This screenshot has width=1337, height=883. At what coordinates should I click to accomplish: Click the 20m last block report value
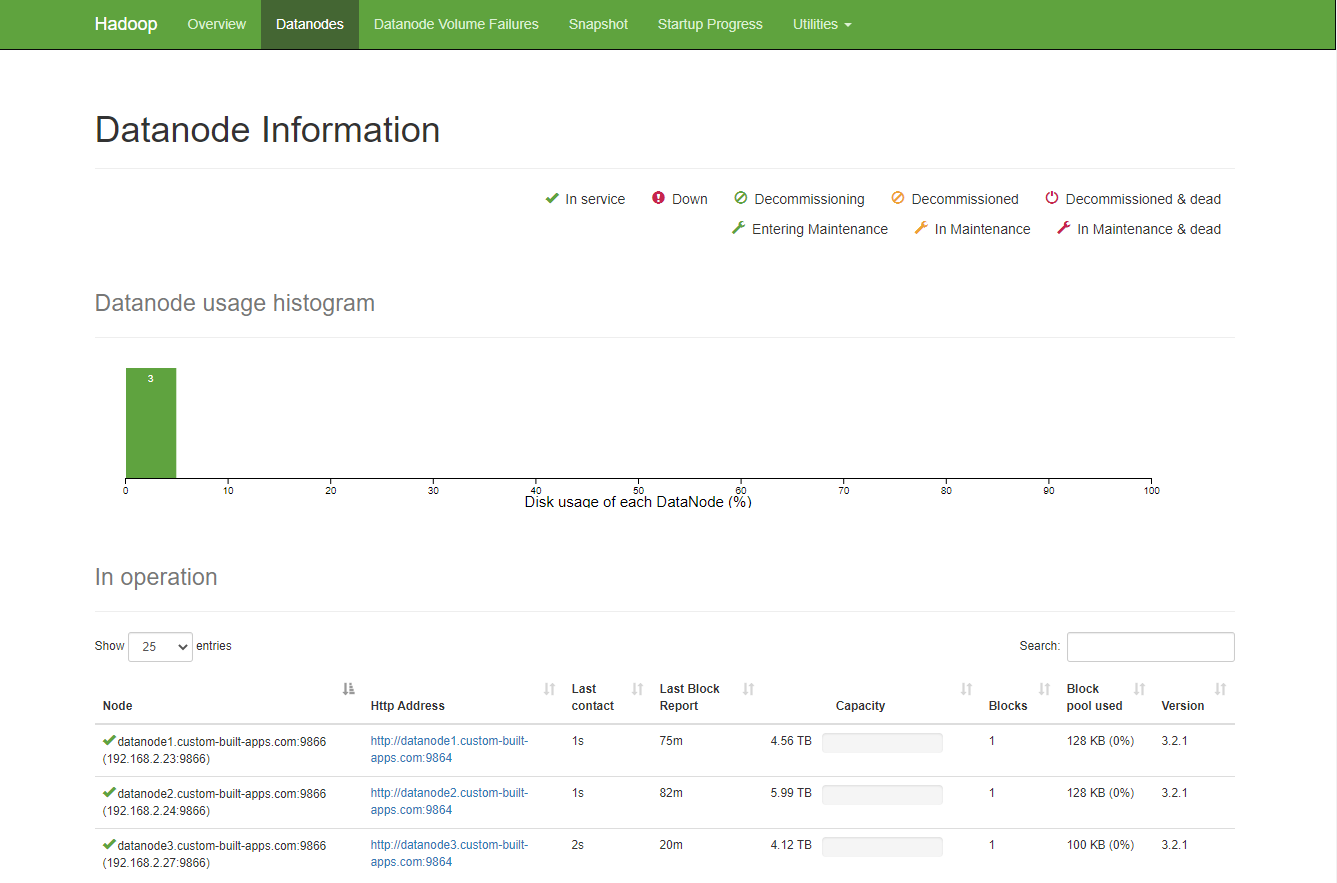click(x=671, y=845)
